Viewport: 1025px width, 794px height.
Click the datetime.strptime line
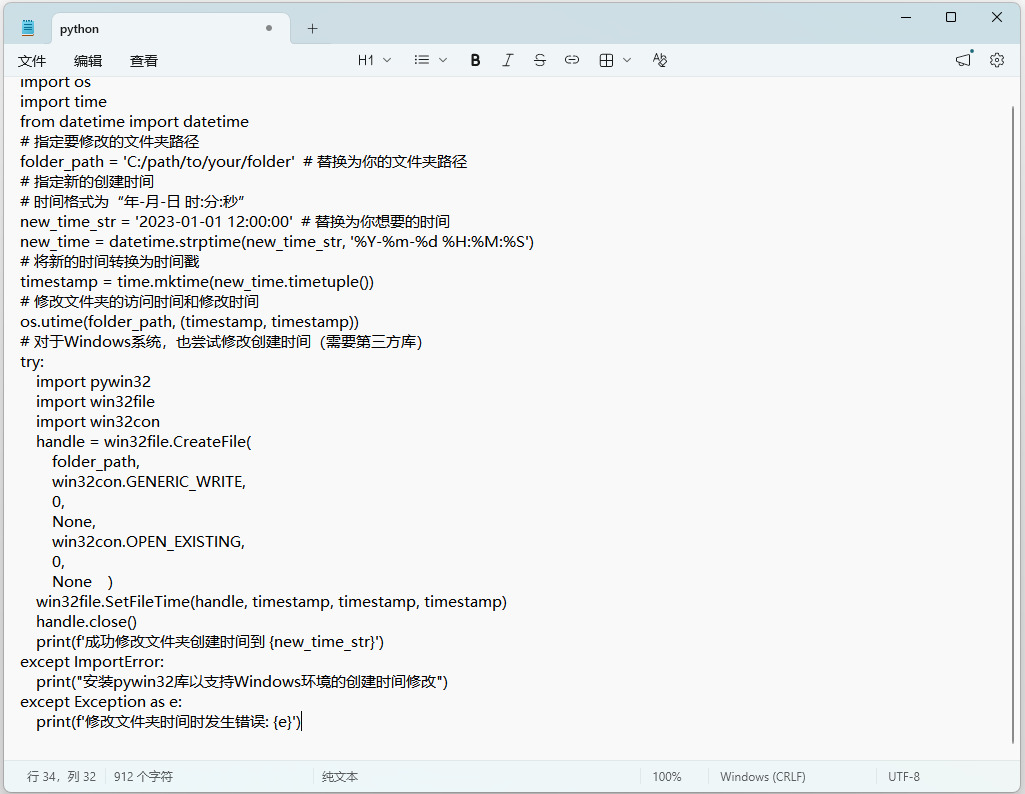point(277,242)
